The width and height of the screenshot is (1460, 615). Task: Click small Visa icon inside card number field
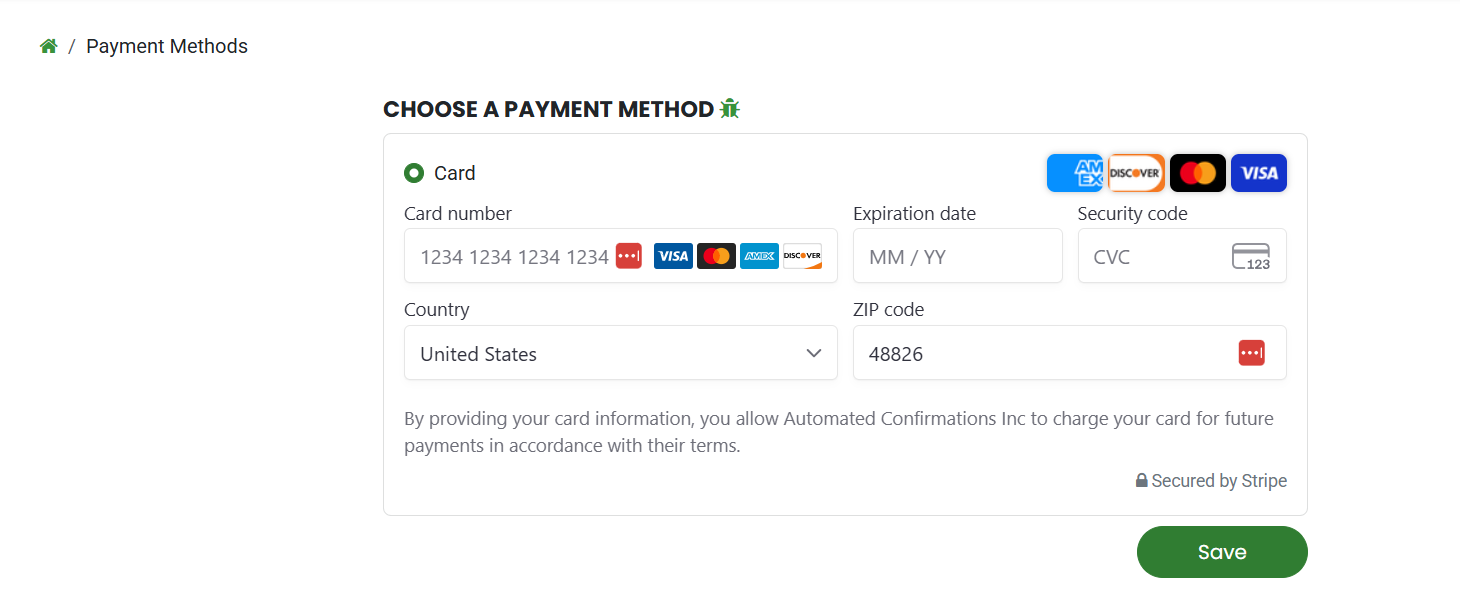(x=673, y=256)
